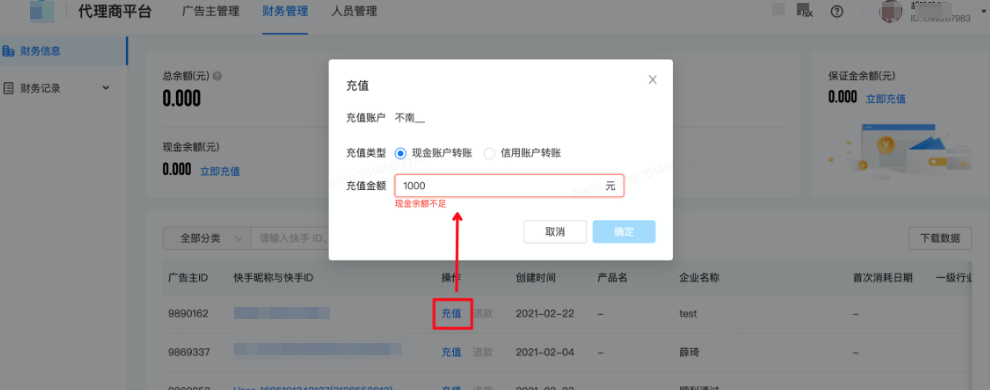The height and width of the screenshot is (390, 990).
Task: Click date 2021-02-04 cell
Action: pyautogui.click(x=545, y=352)
